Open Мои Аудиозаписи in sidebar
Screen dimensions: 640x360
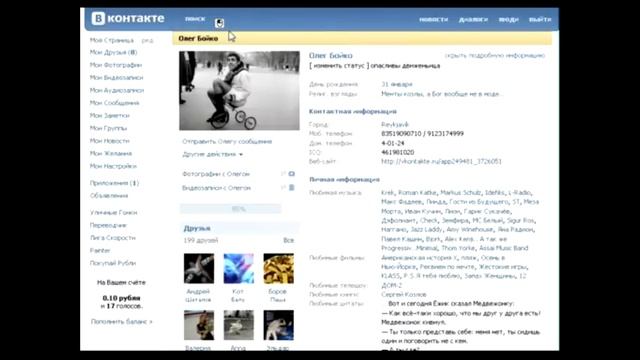[117, 90]
